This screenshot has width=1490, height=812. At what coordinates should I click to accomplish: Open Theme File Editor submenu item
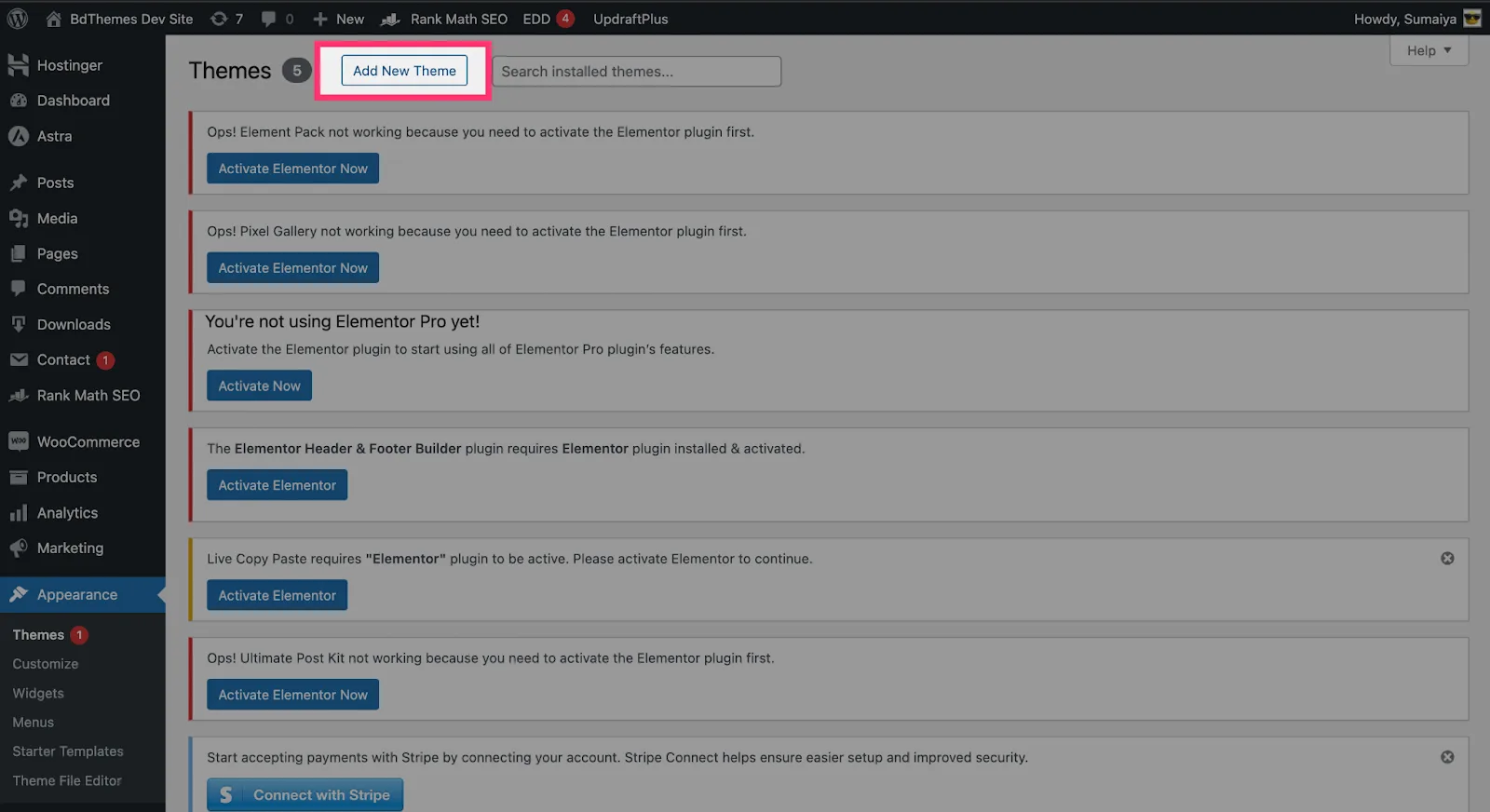pos(67,781)
